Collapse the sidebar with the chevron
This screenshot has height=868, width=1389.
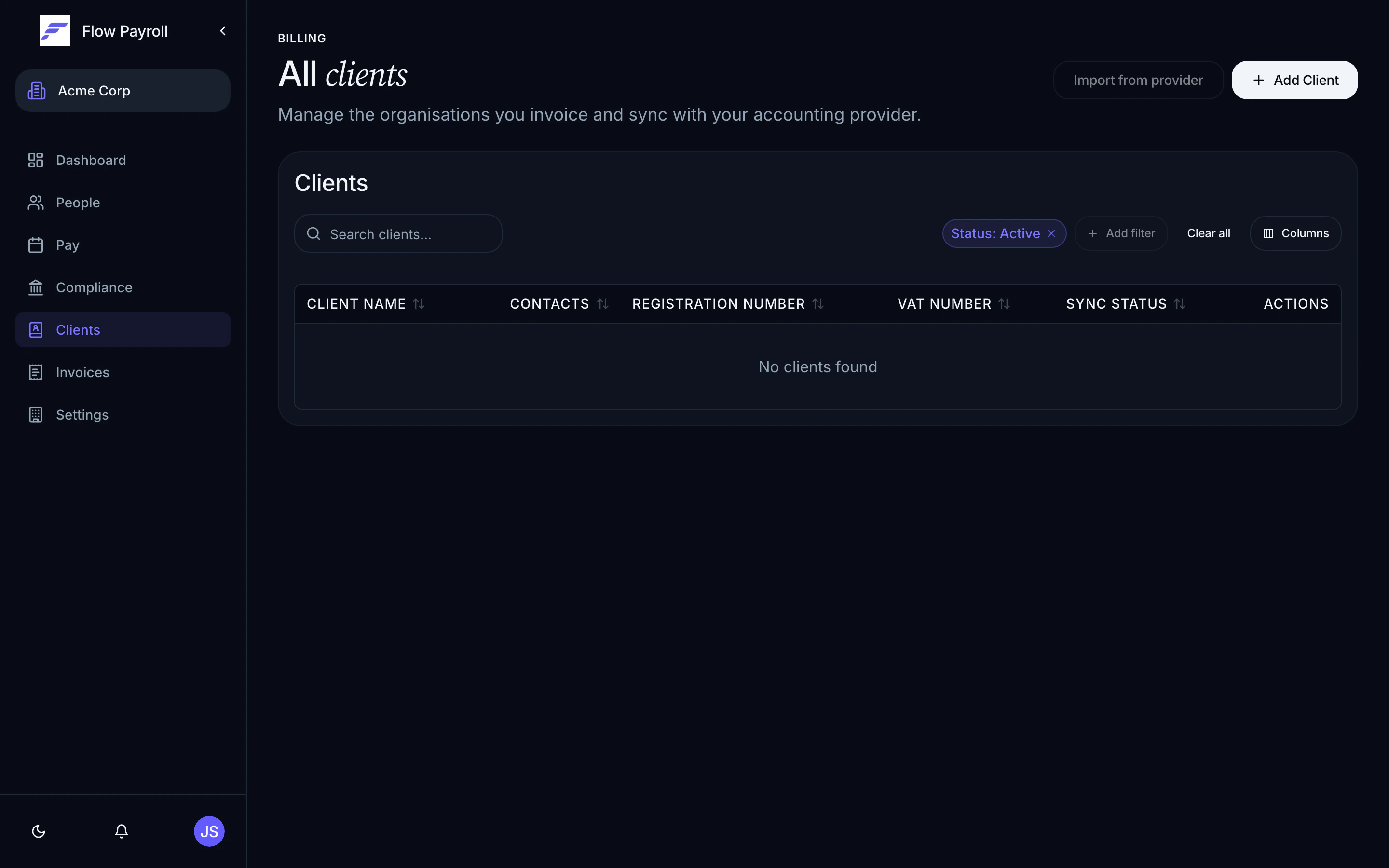[x=223, y=31]
